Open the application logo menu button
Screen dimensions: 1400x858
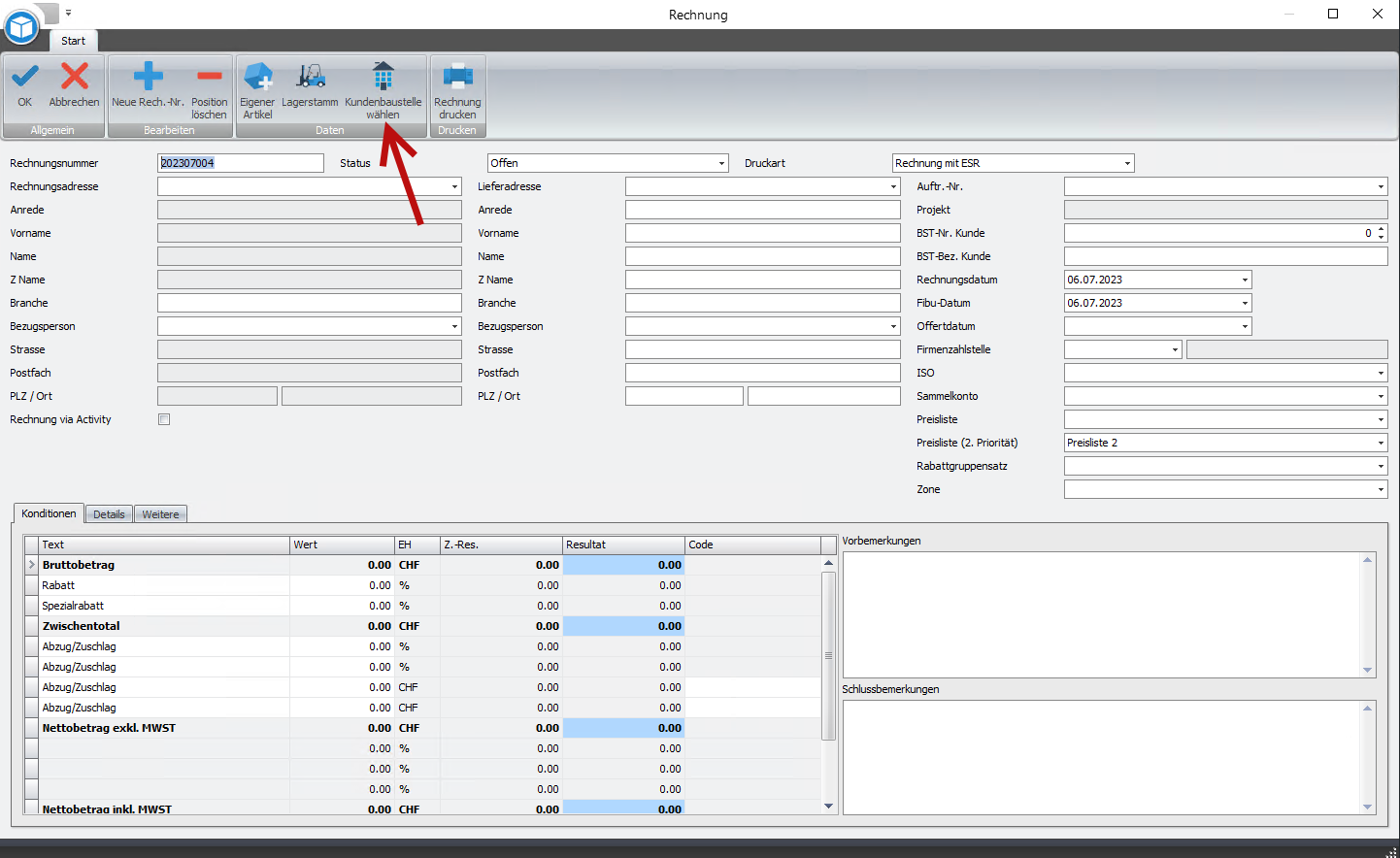click(21, 27)
